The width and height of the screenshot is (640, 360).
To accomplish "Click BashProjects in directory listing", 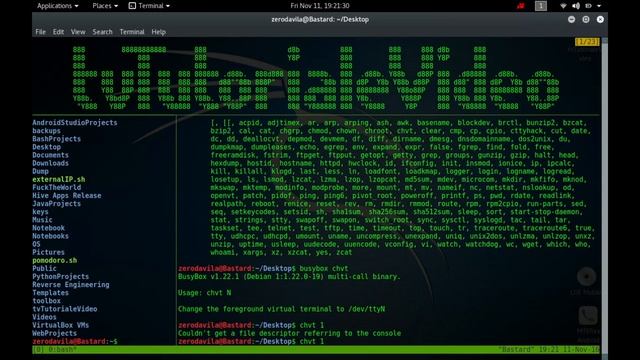I will pyautogui.click(x=57, y=139).
